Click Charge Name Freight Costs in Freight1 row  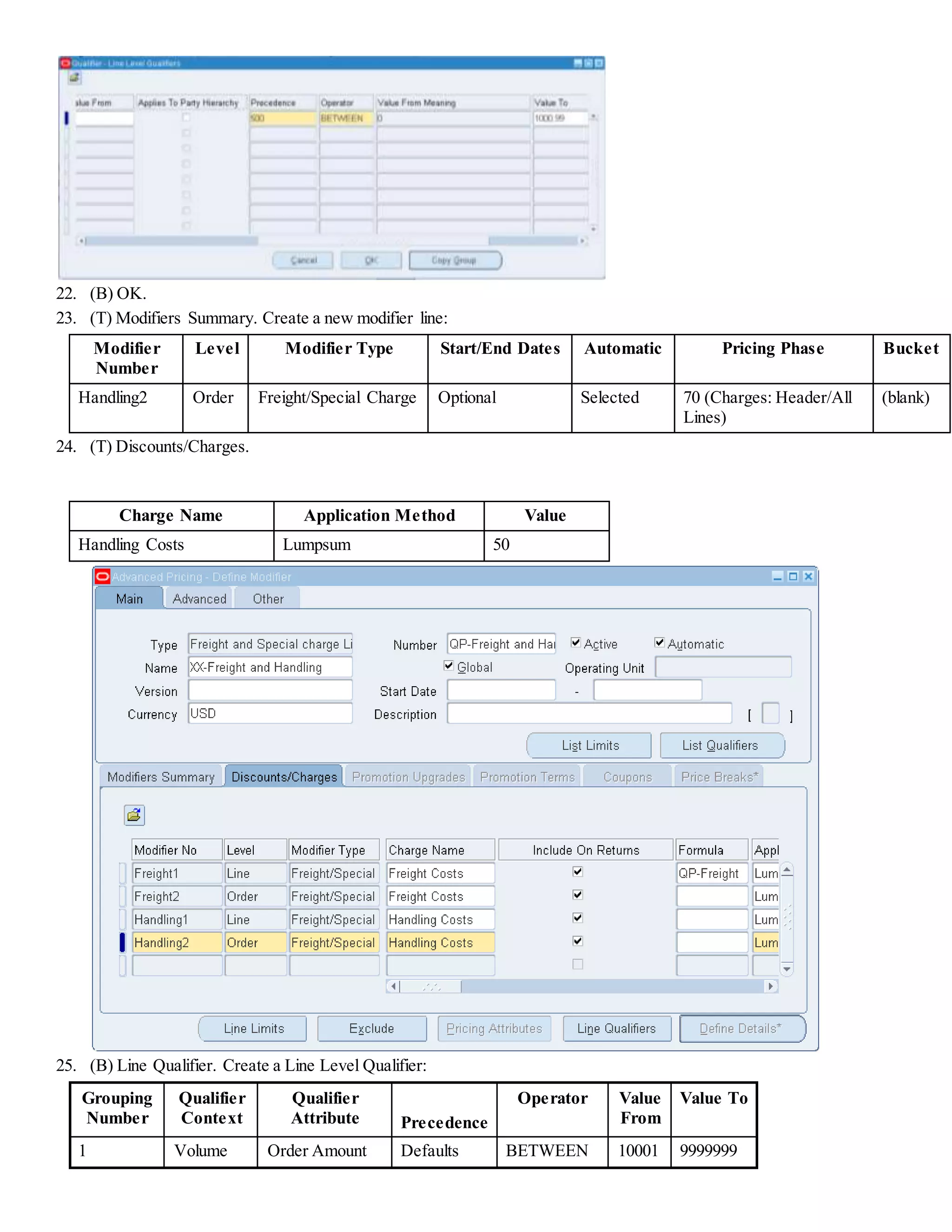click(441, 873)
